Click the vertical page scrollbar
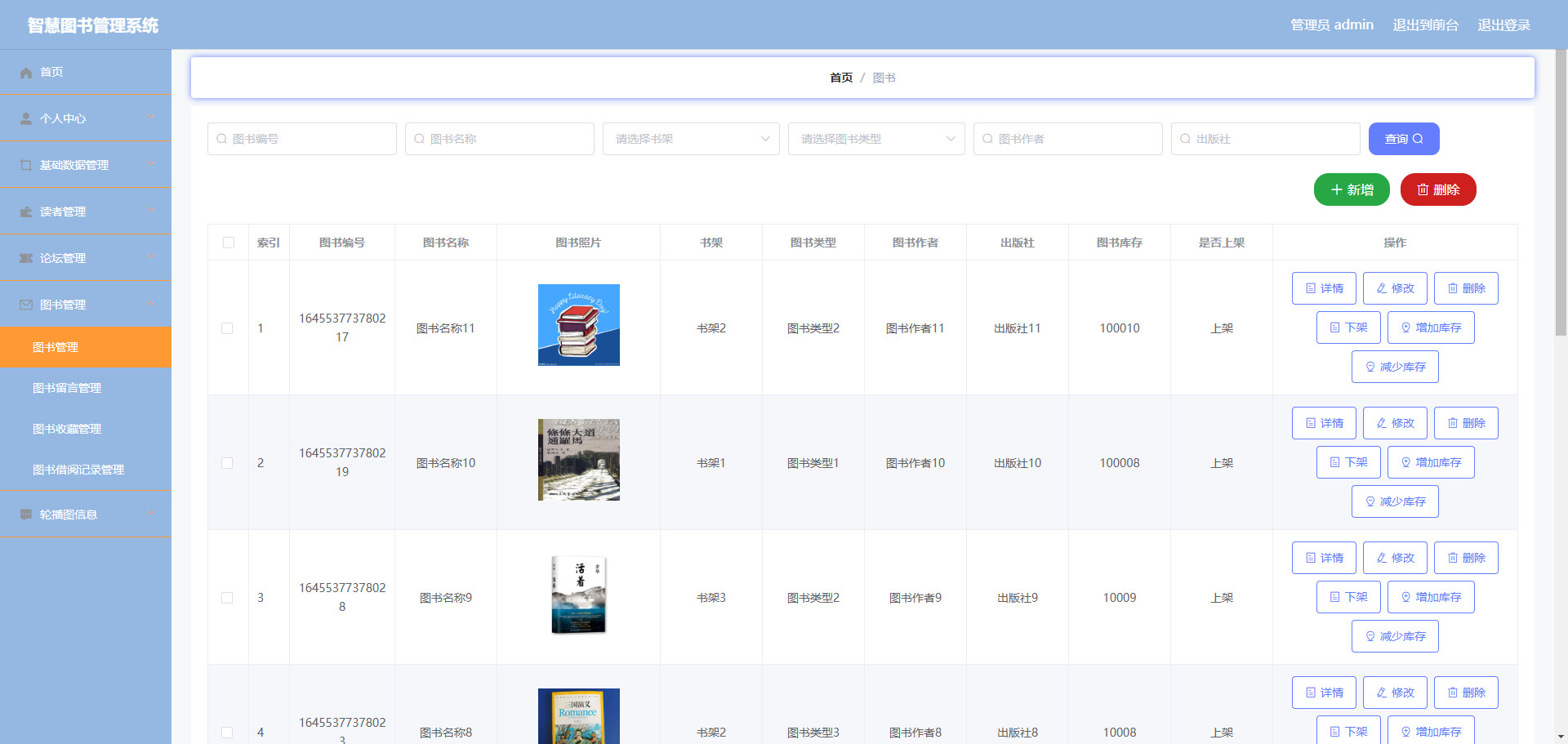 pos(1561,193)
